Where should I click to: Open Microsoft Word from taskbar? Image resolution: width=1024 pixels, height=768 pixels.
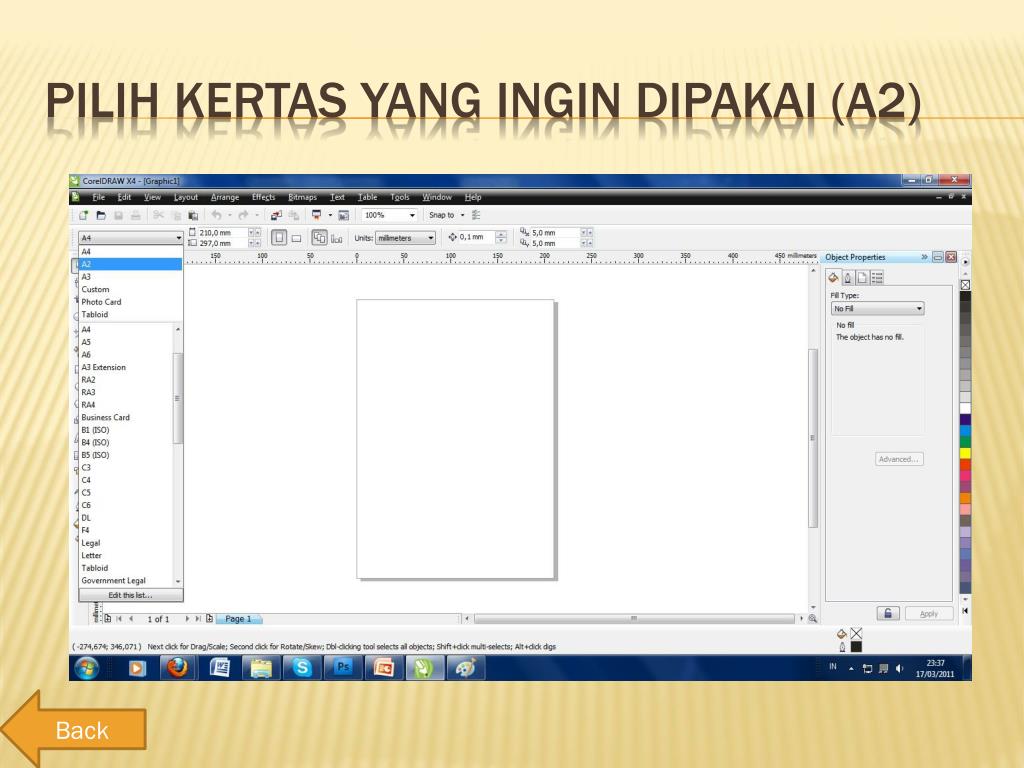219,667
